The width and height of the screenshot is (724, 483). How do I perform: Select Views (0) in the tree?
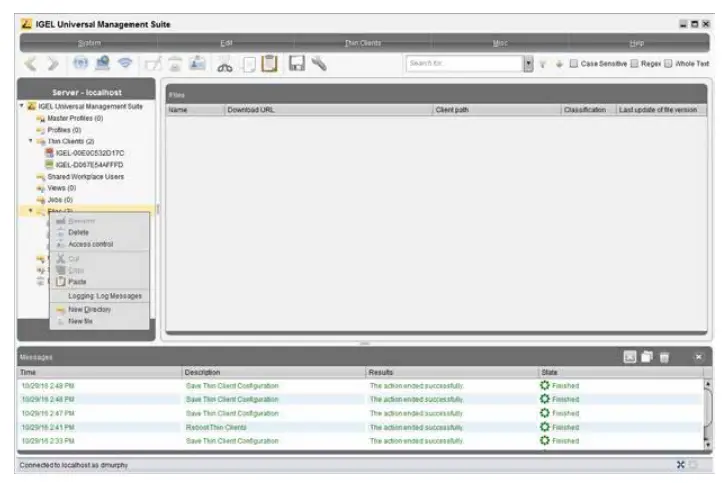[x=61, y=188]
